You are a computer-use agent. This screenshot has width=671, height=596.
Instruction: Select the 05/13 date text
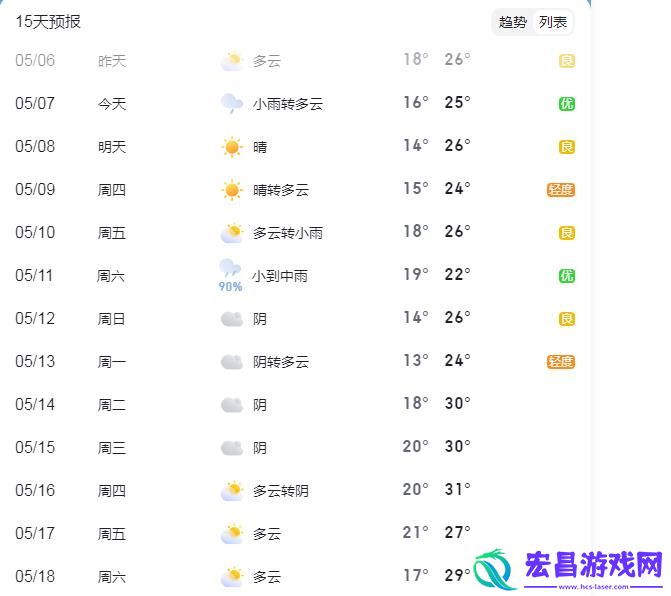click(35, 361)
